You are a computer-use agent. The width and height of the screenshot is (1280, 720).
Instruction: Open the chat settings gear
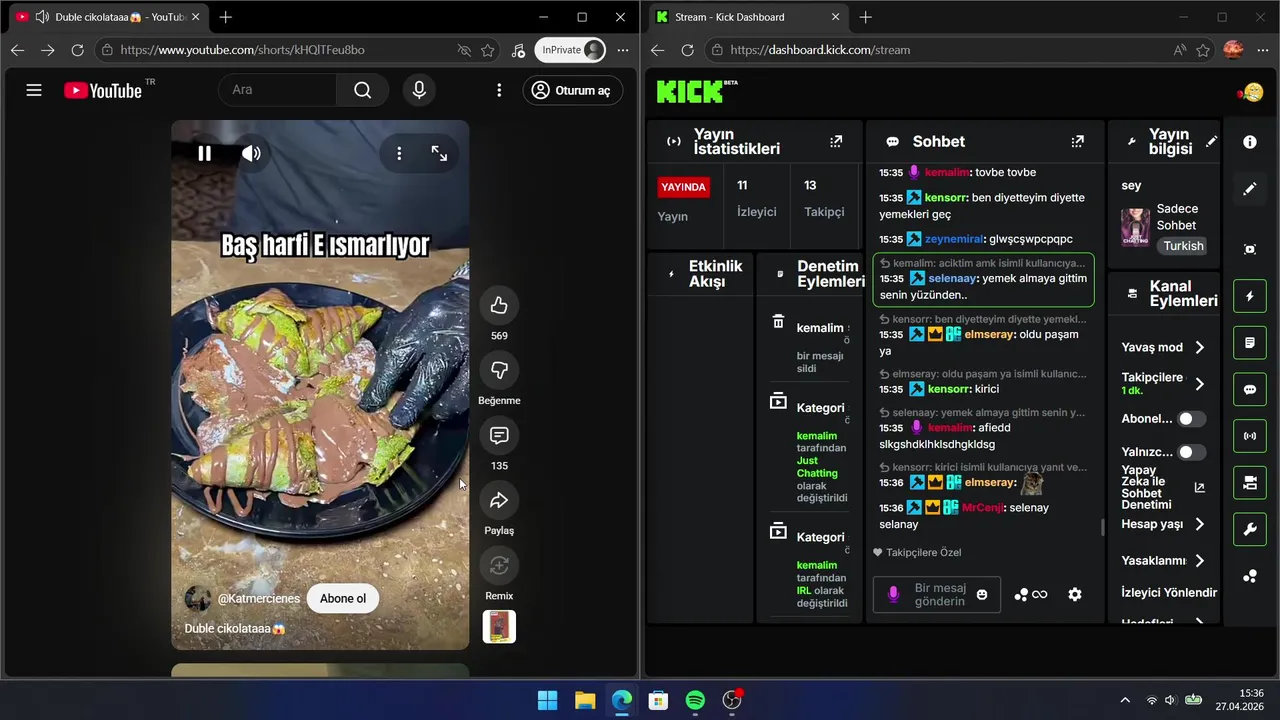[1075, 594]
